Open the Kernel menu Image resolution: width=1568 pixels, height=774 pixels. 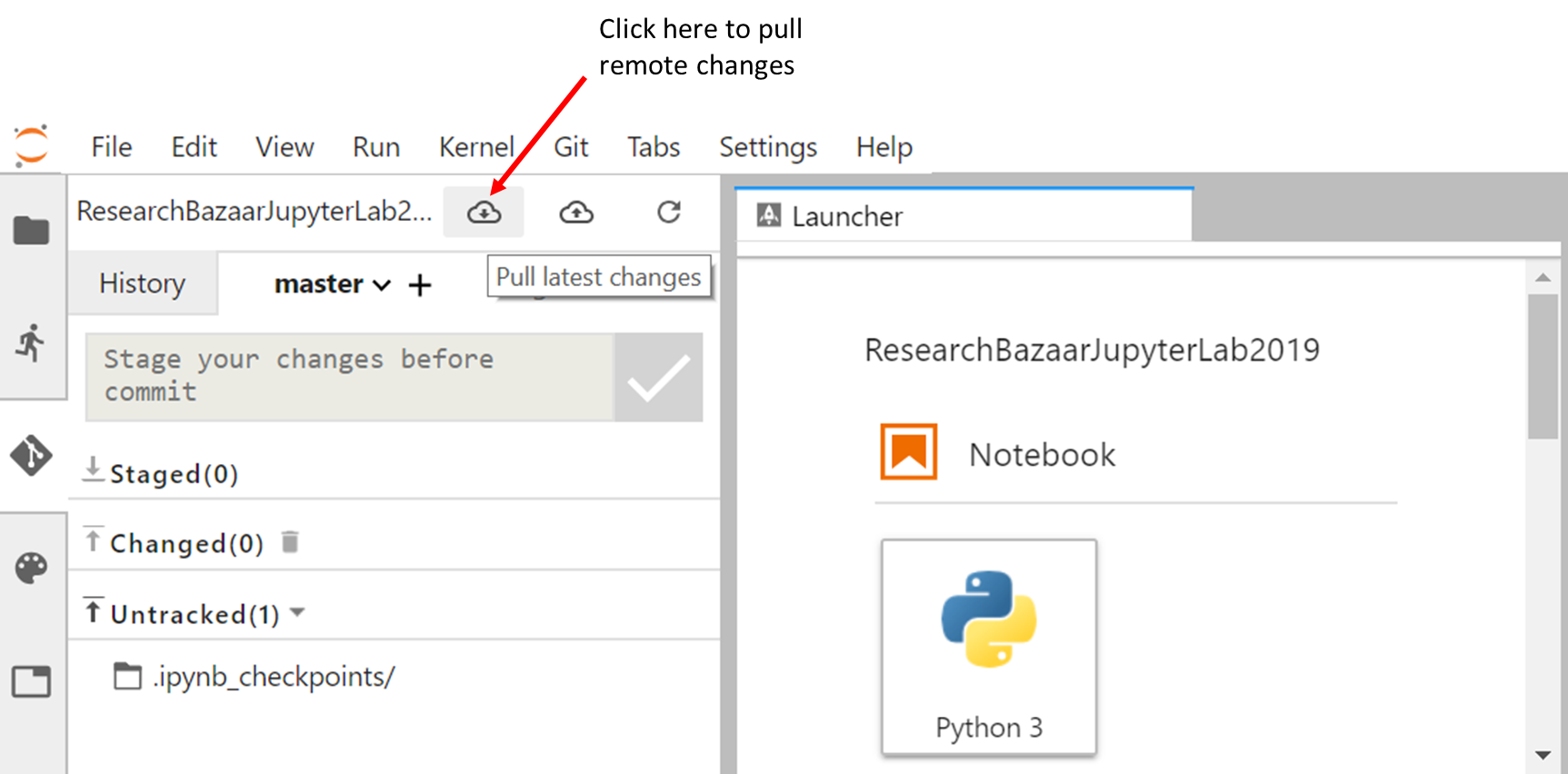coord(477,147)
